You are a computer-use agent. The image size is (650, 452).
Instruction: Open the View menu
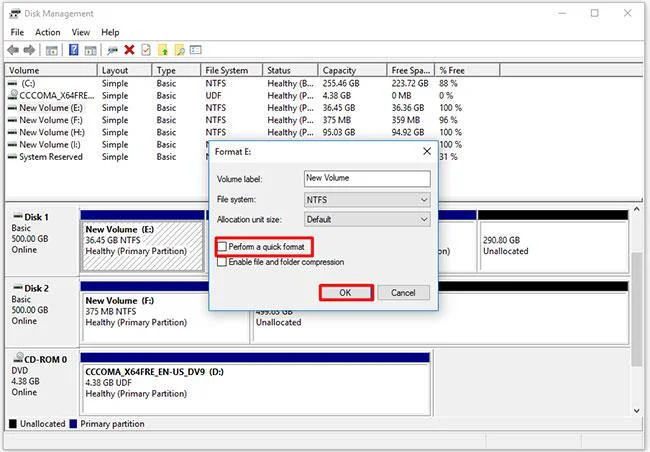coord(80,32)
